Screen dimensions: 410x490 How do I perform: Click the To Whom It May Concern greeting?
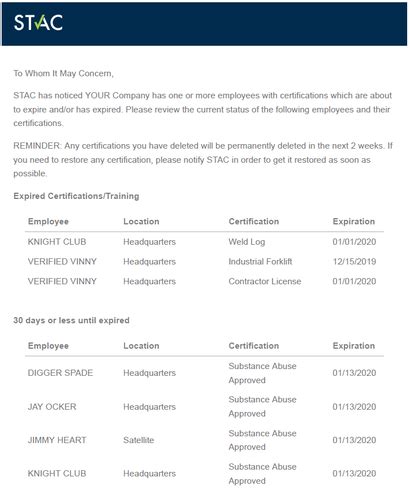[x=63, y=73]
